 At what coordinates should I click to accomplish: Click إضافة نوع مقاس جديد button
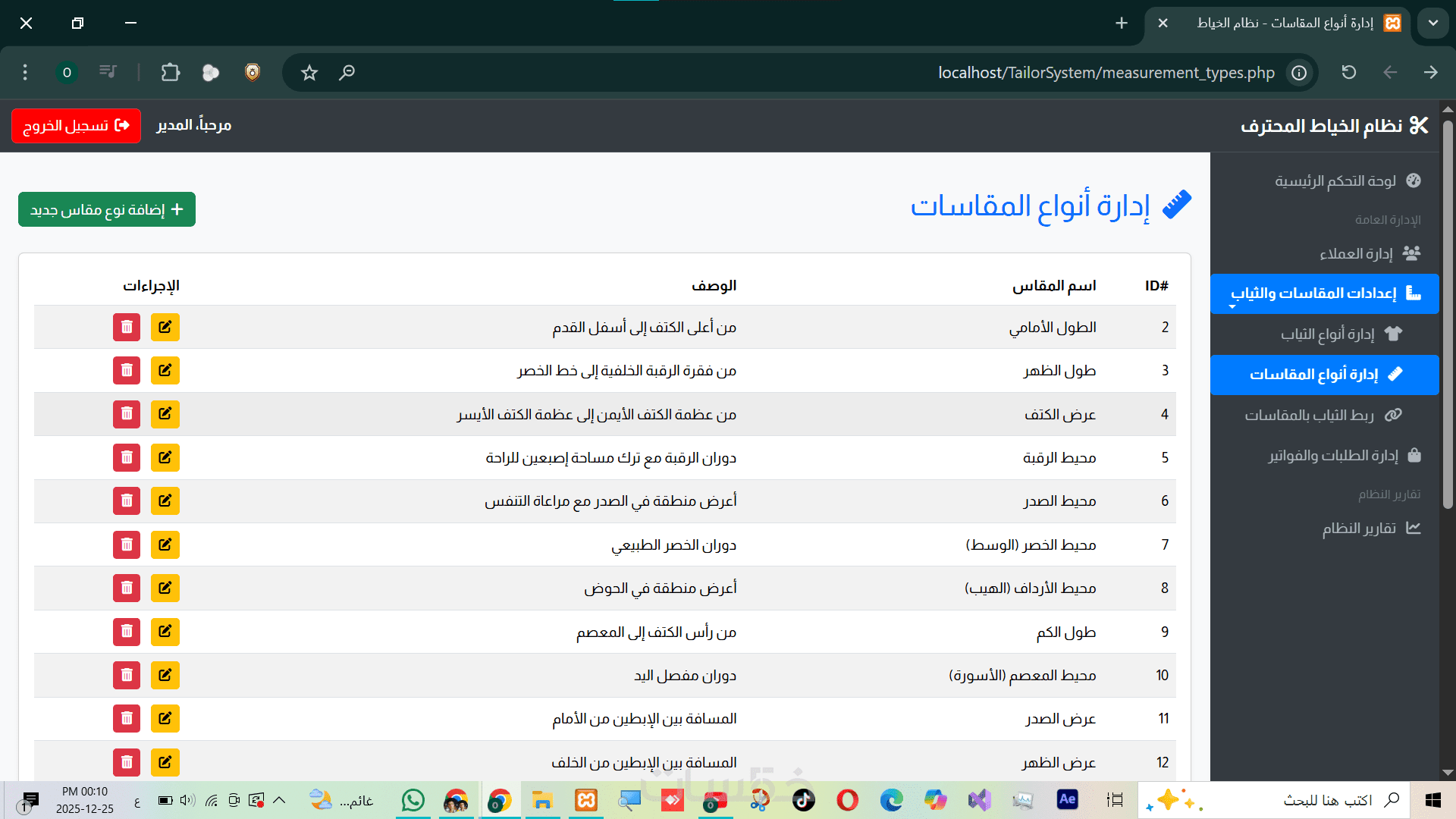[107, 209]
